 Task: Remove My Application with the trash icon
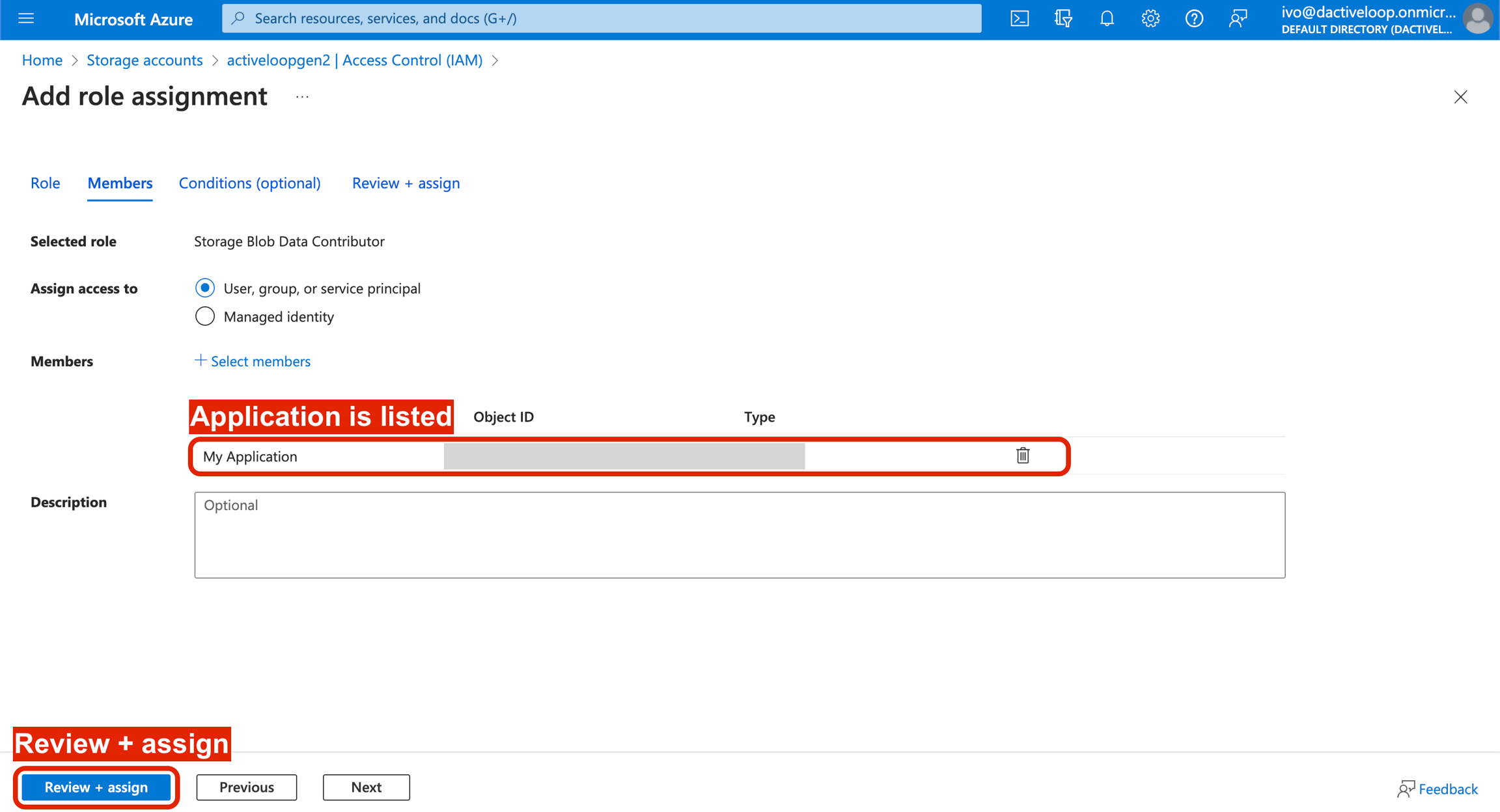(1023, 455)
